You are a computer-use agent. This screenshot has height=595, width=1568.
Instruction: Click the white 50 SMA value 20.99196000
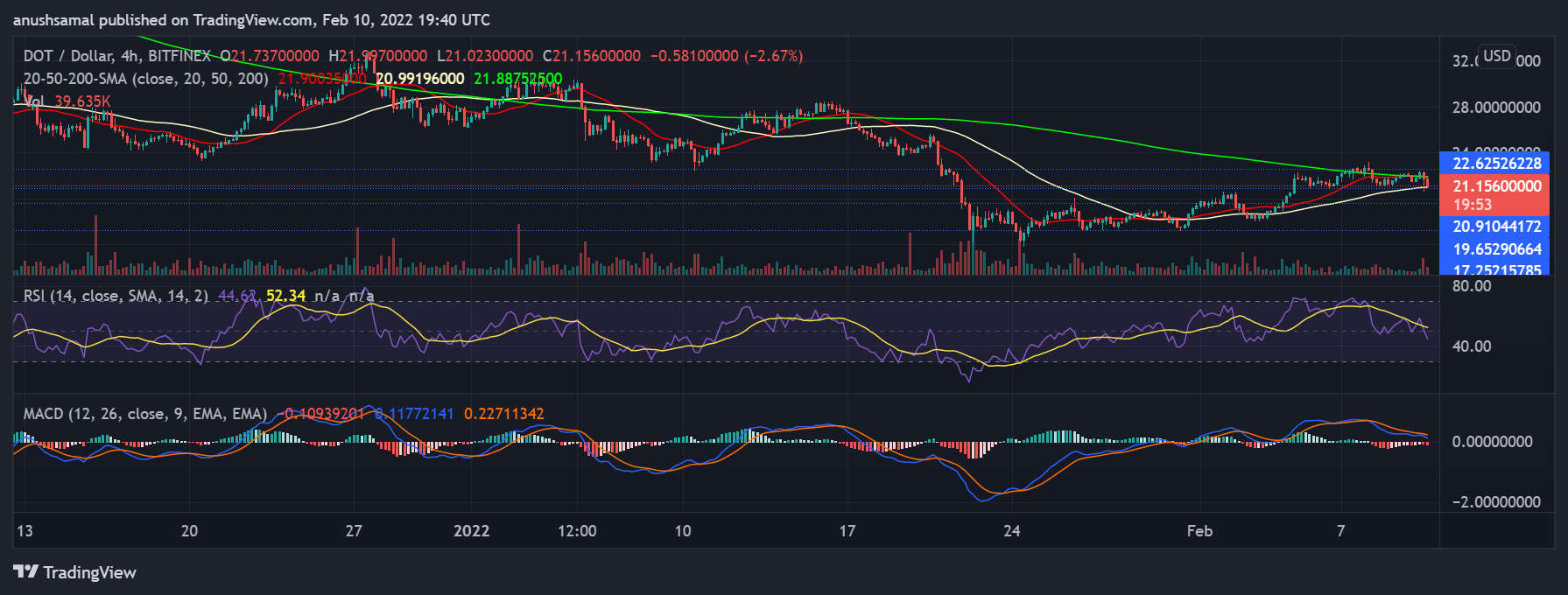[419, 79]
